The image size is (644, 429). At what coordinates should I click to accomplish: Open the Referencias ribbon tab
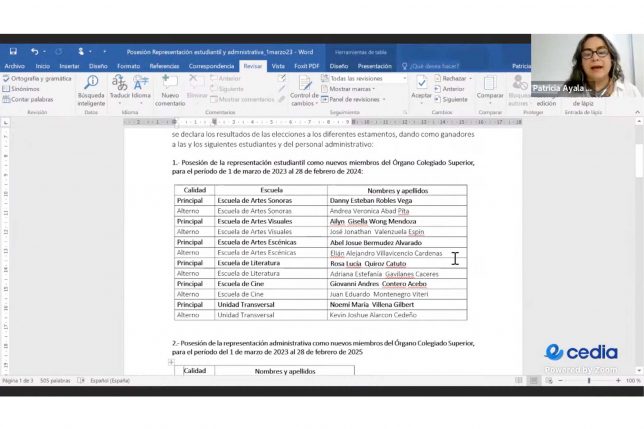(x=165, y=66)
